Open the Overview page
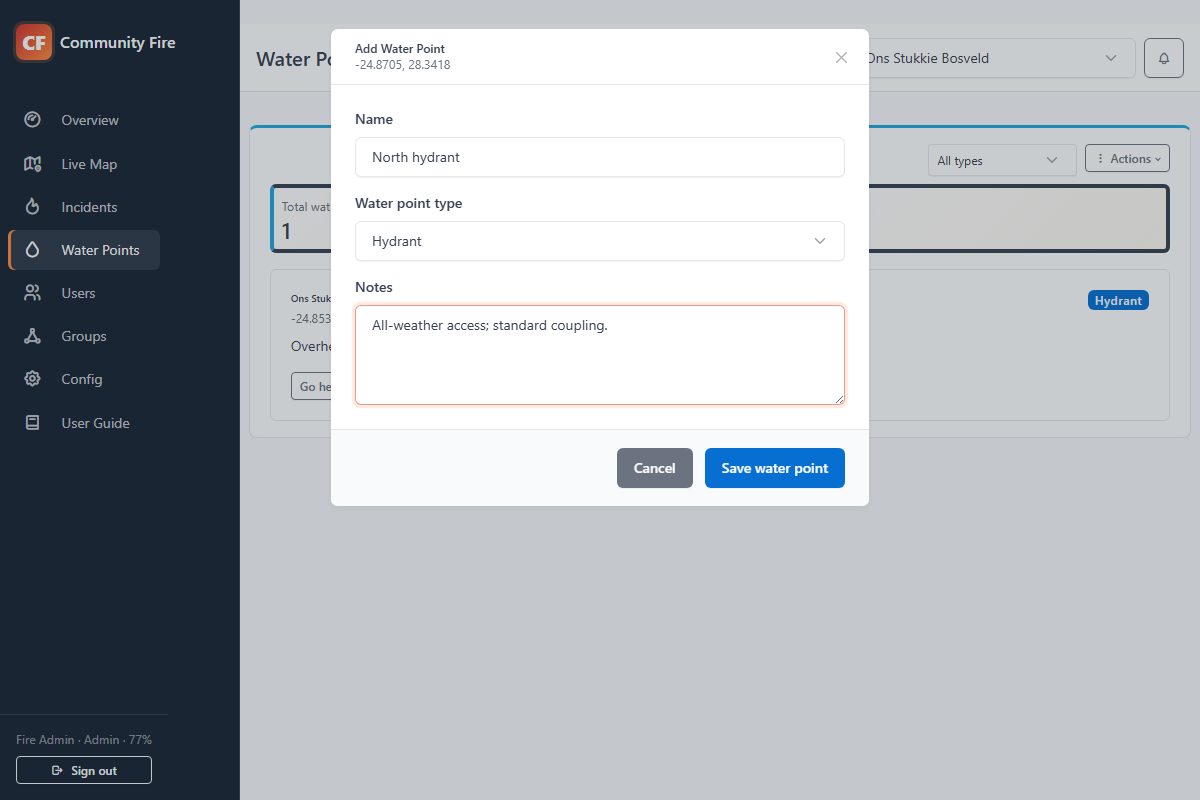This screenshot has width=1200, height=800. click(x=84, y=120)
